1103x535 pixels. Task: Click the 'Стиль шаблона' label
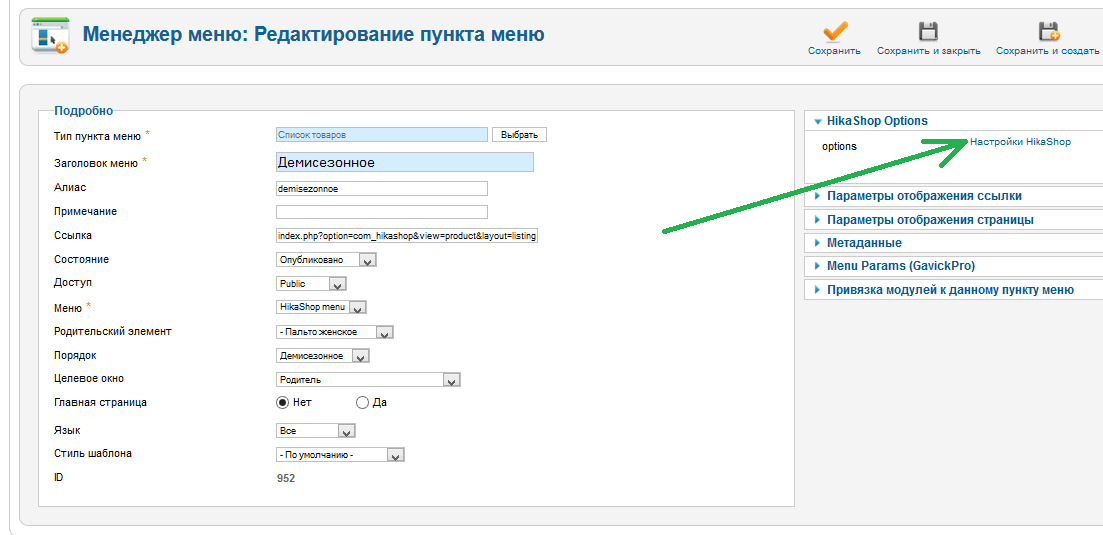coord(93,454)
